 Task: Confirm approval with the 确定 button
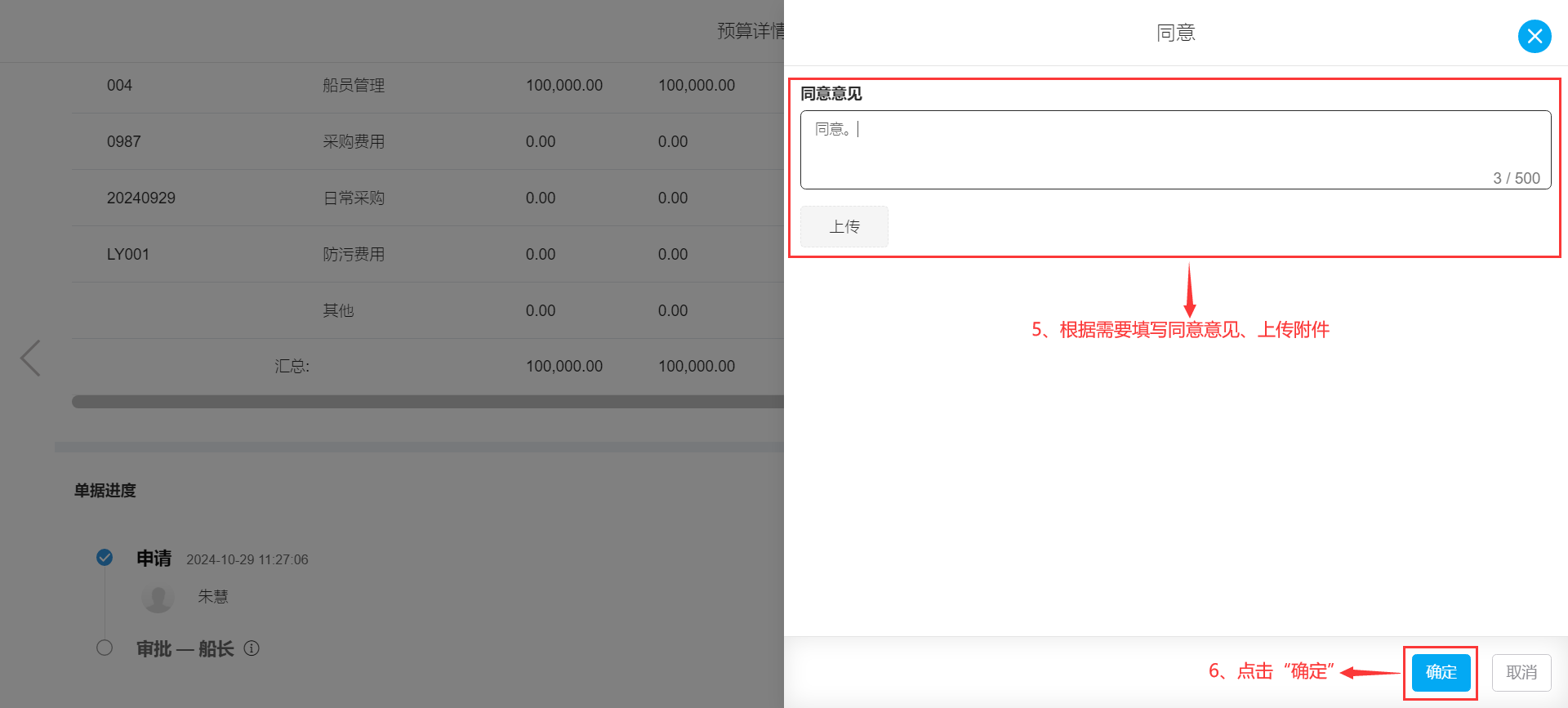1441,672
